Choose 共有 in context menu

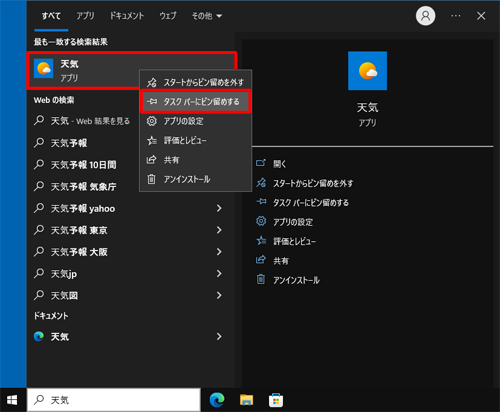coord(195,160)
